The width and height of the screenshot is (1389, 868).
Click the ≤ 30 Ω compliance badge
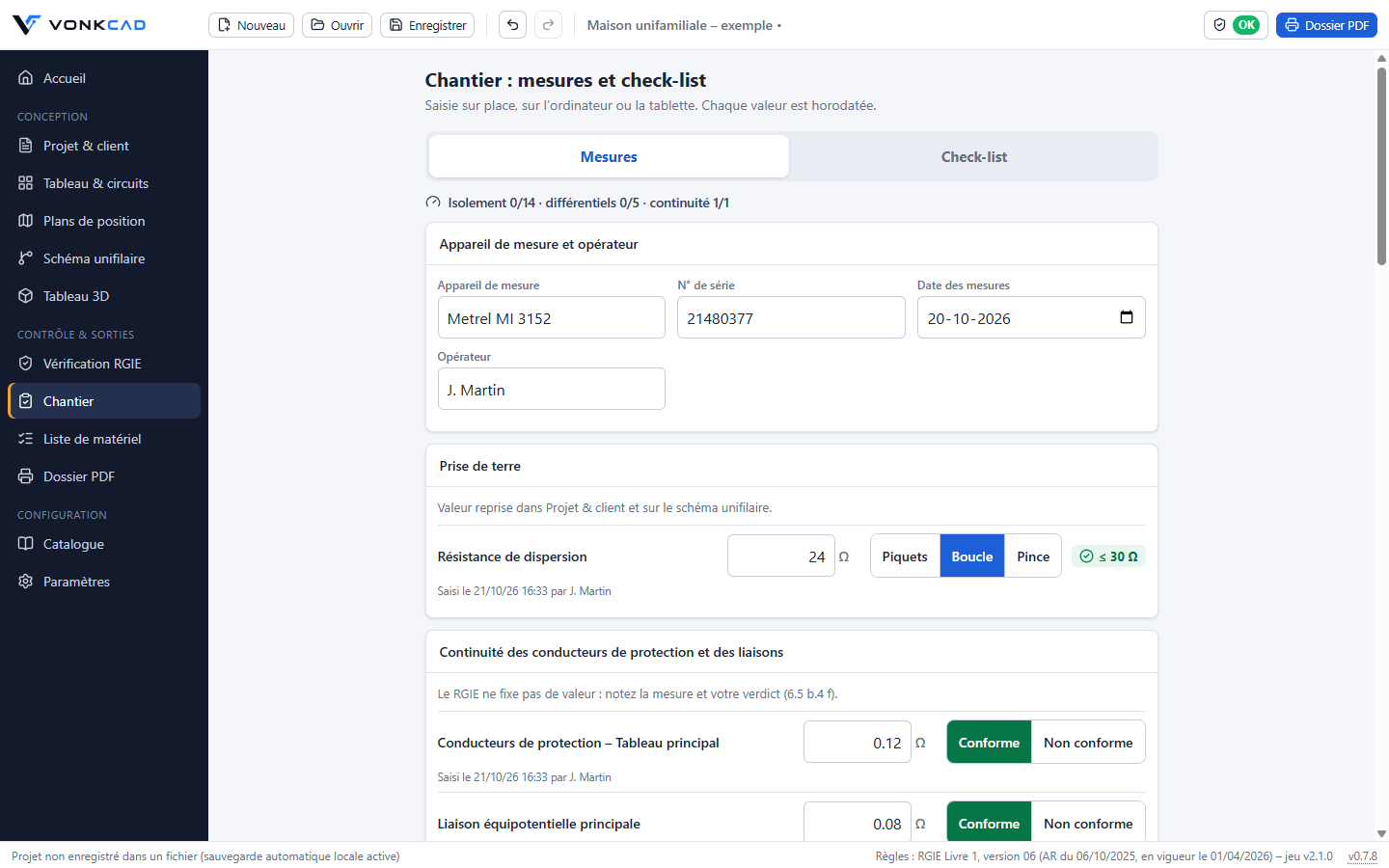1108,556
